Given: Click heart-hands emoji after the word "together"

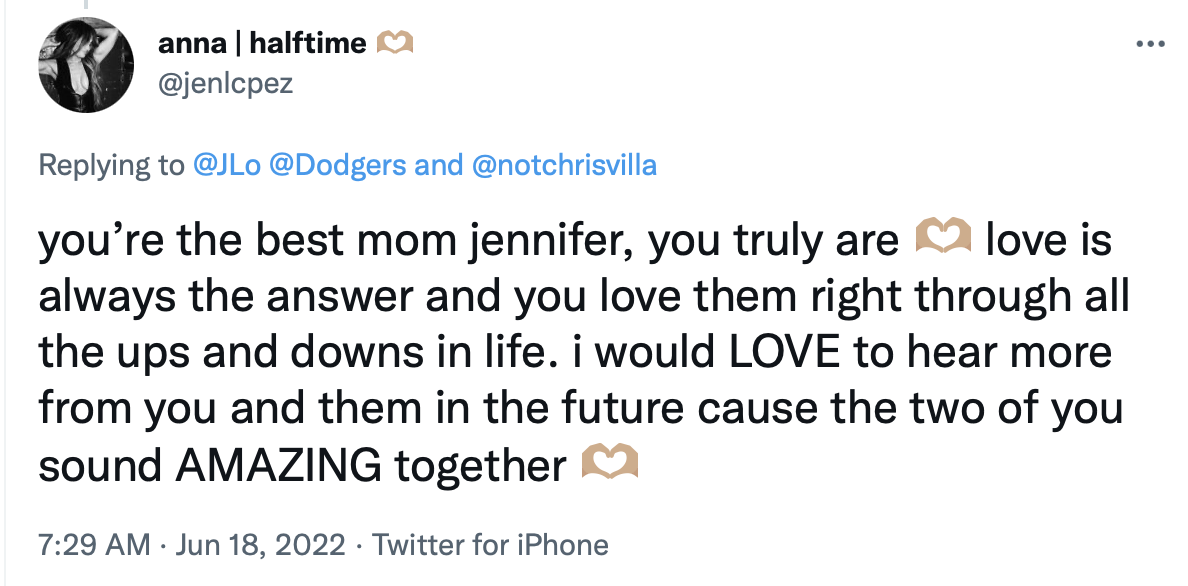Looking at the screenshot, I should click(609, 465).
